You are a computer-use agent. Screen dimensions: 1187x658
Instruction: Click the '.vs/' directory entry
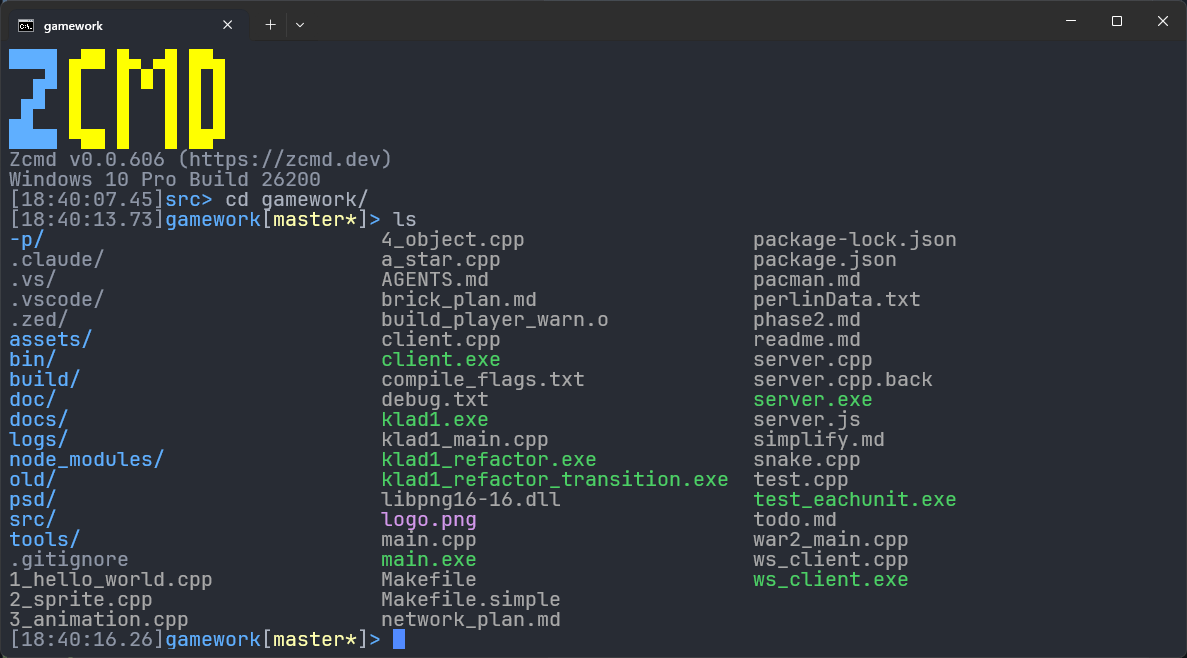point(33,279)
